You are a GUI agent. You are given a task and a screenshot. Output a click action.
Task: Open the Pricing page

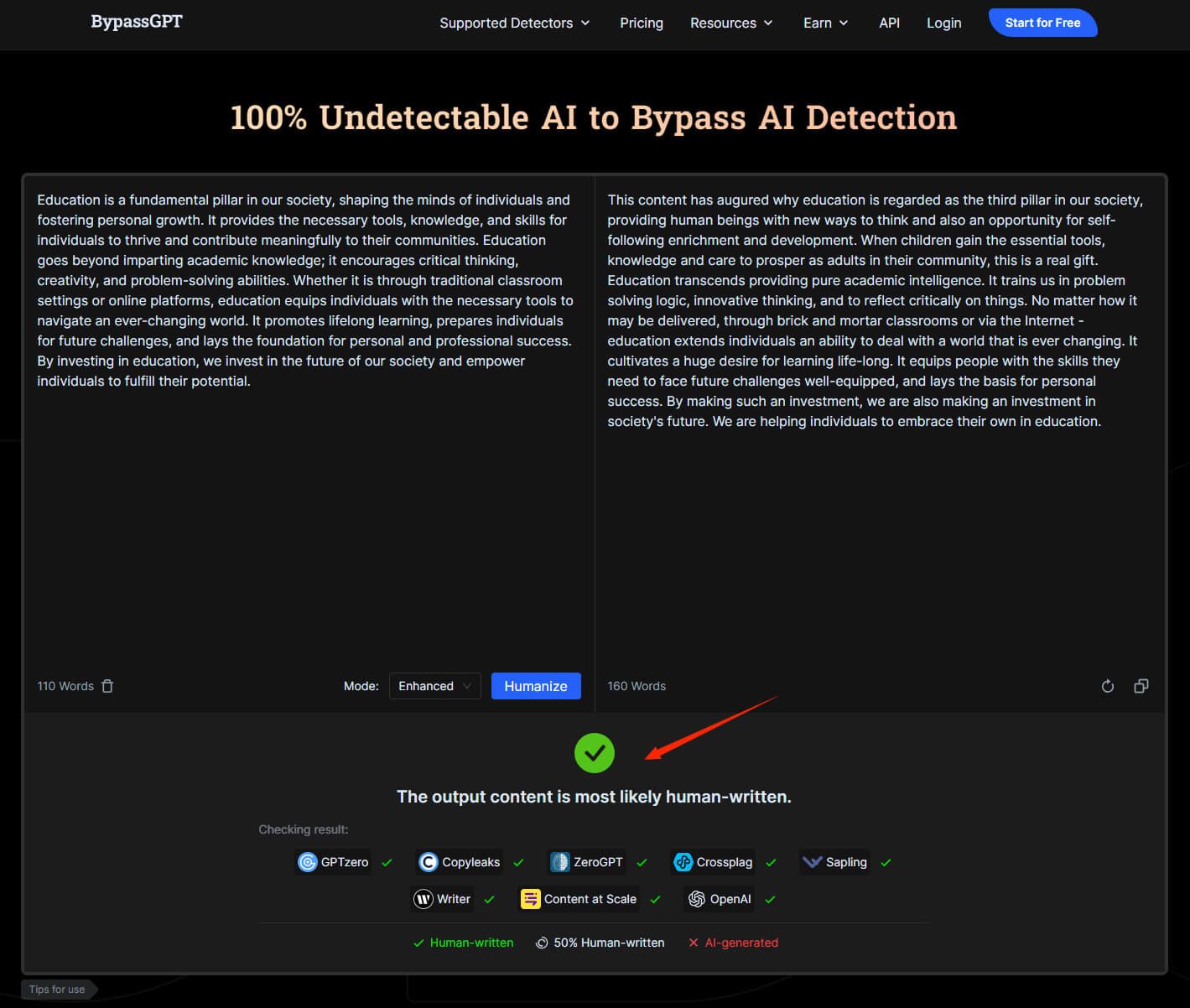(x=642, y=23)
